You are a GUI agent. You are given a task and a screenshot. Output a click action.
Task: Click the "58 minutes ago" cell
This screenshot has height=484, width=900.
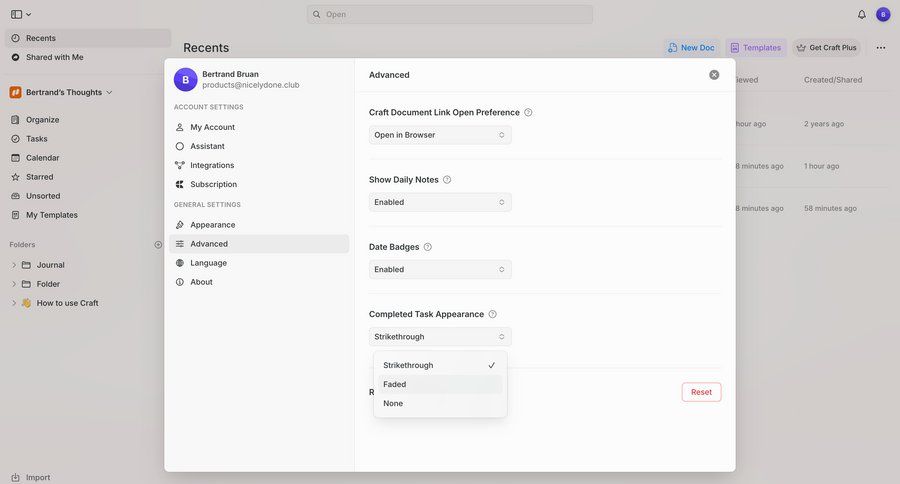[830, 208]
